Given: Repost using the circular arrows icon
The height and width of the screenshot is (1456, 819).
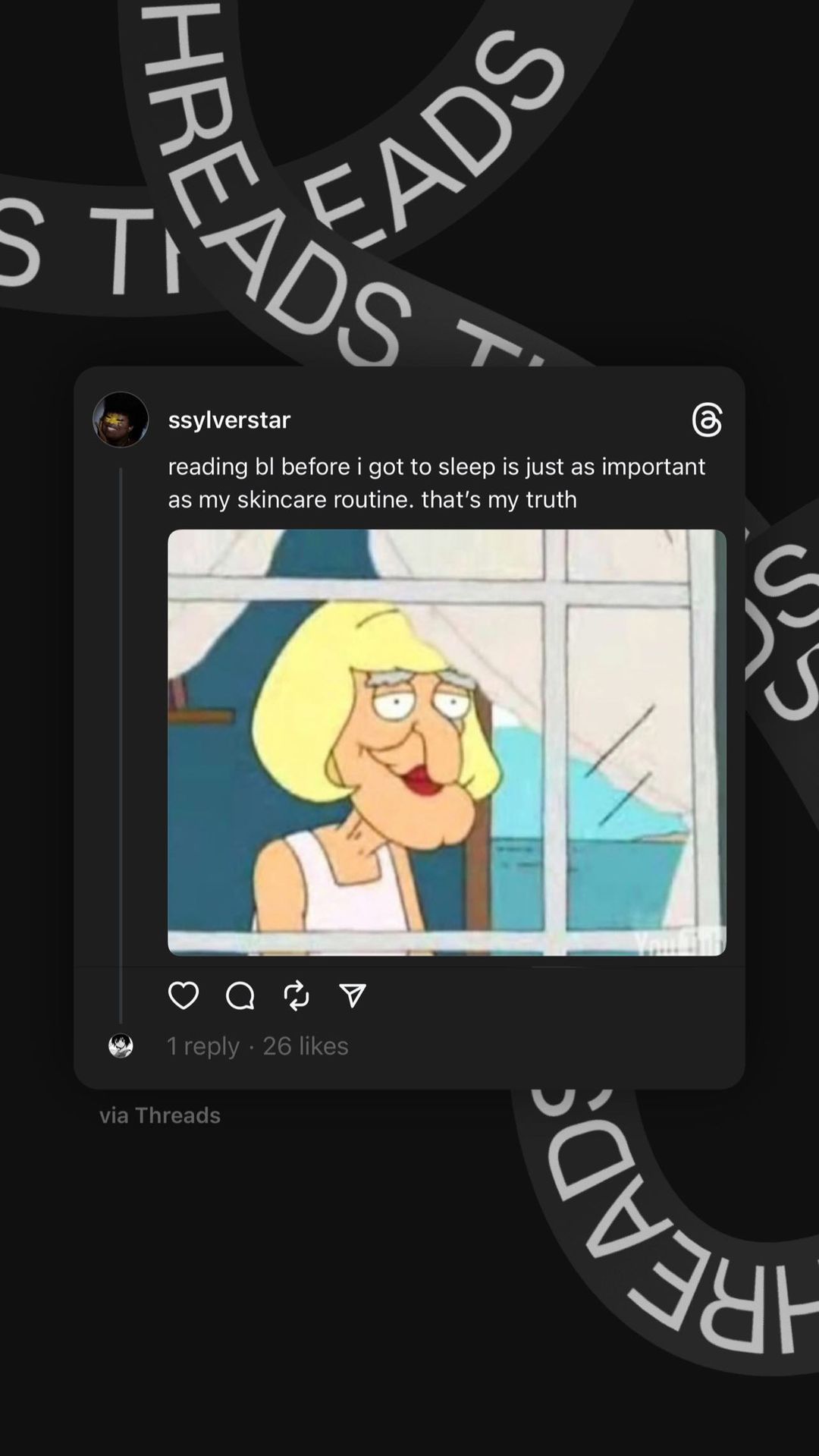Looking at the screenshot, I should [x=297, y=995].
